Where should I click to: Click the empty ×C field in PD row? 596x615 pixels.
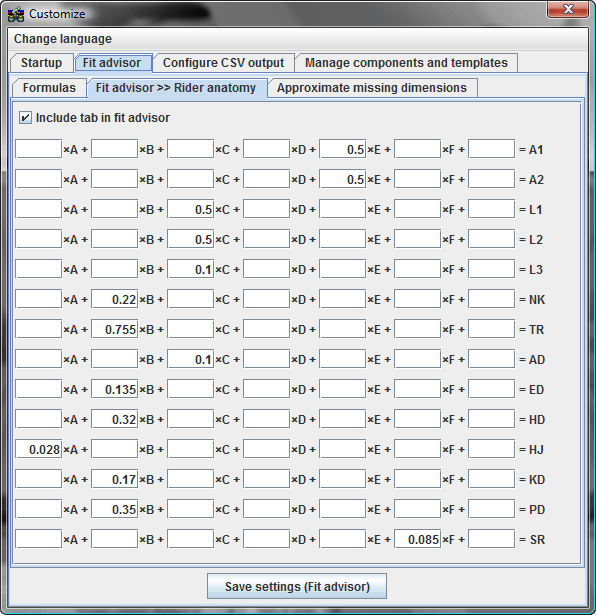191,509
